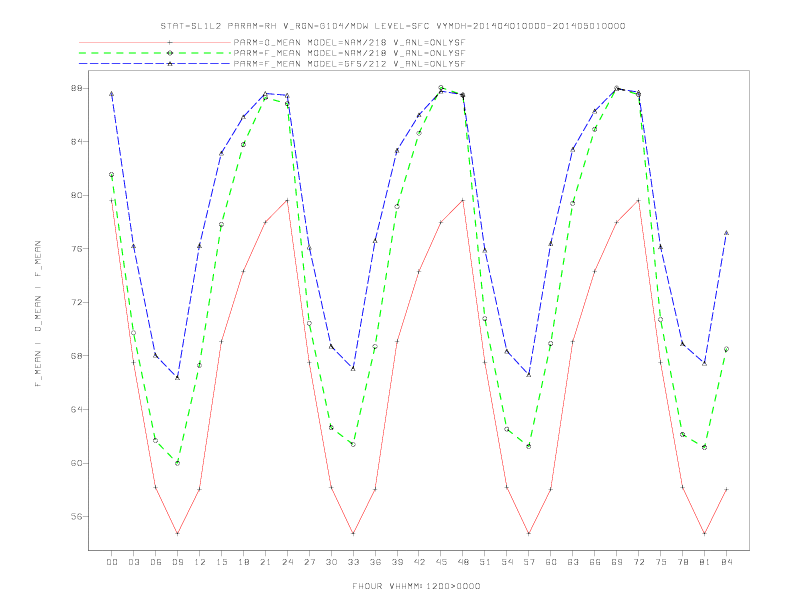Click x-axis tick label 69
The image size is (792, 612).
pos(617,562)
